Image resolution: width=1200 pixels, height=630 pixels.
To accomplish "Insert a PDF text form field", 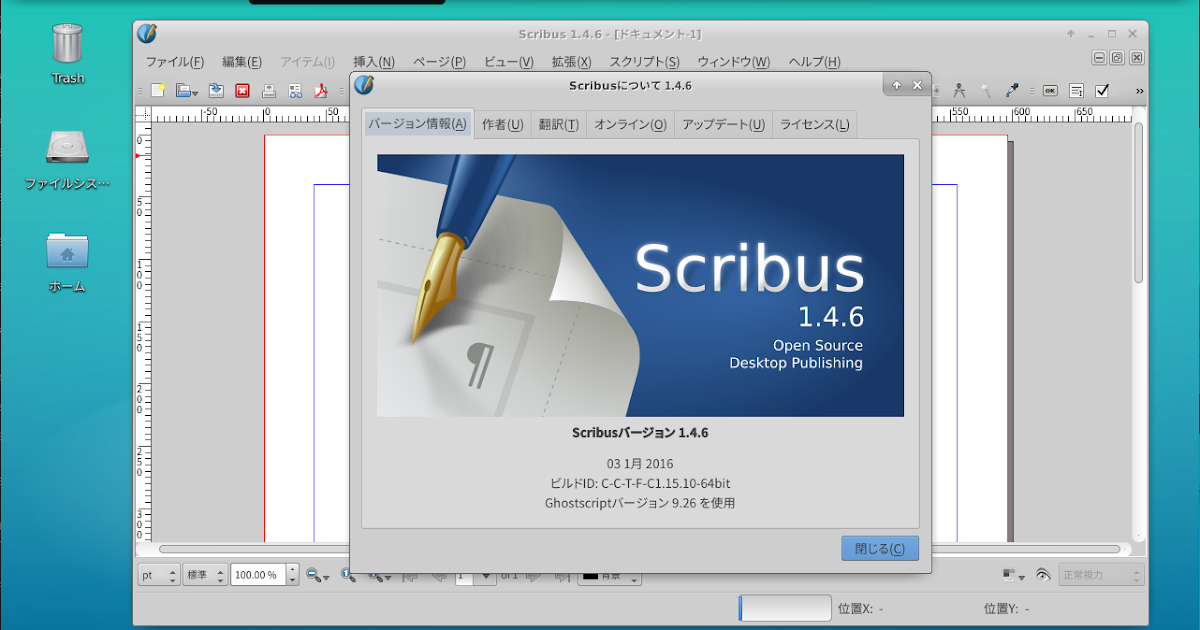I will coord(1076,91).
